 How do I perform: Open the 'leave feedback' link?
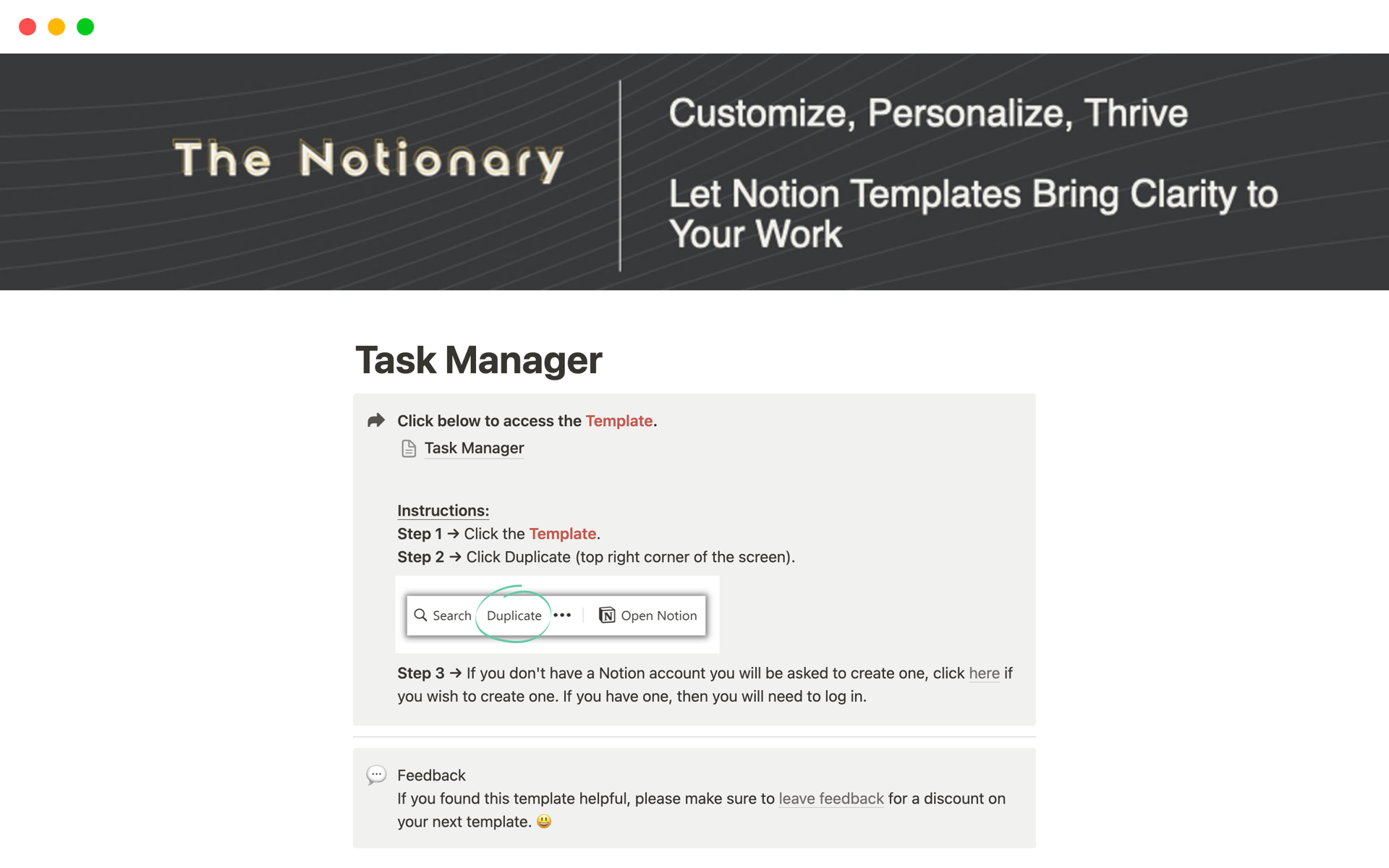pos(831,799)
